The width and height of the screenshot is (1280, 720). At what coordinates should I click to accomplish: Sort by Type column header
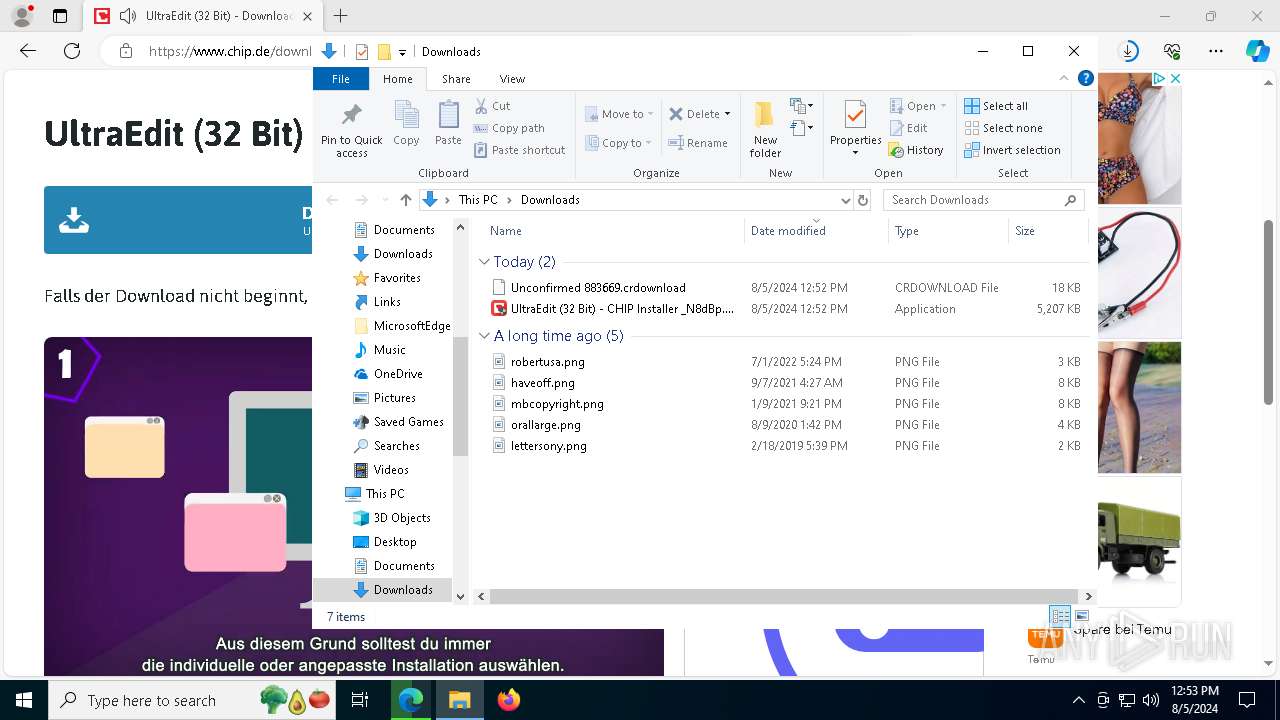(x=948, y=231)
